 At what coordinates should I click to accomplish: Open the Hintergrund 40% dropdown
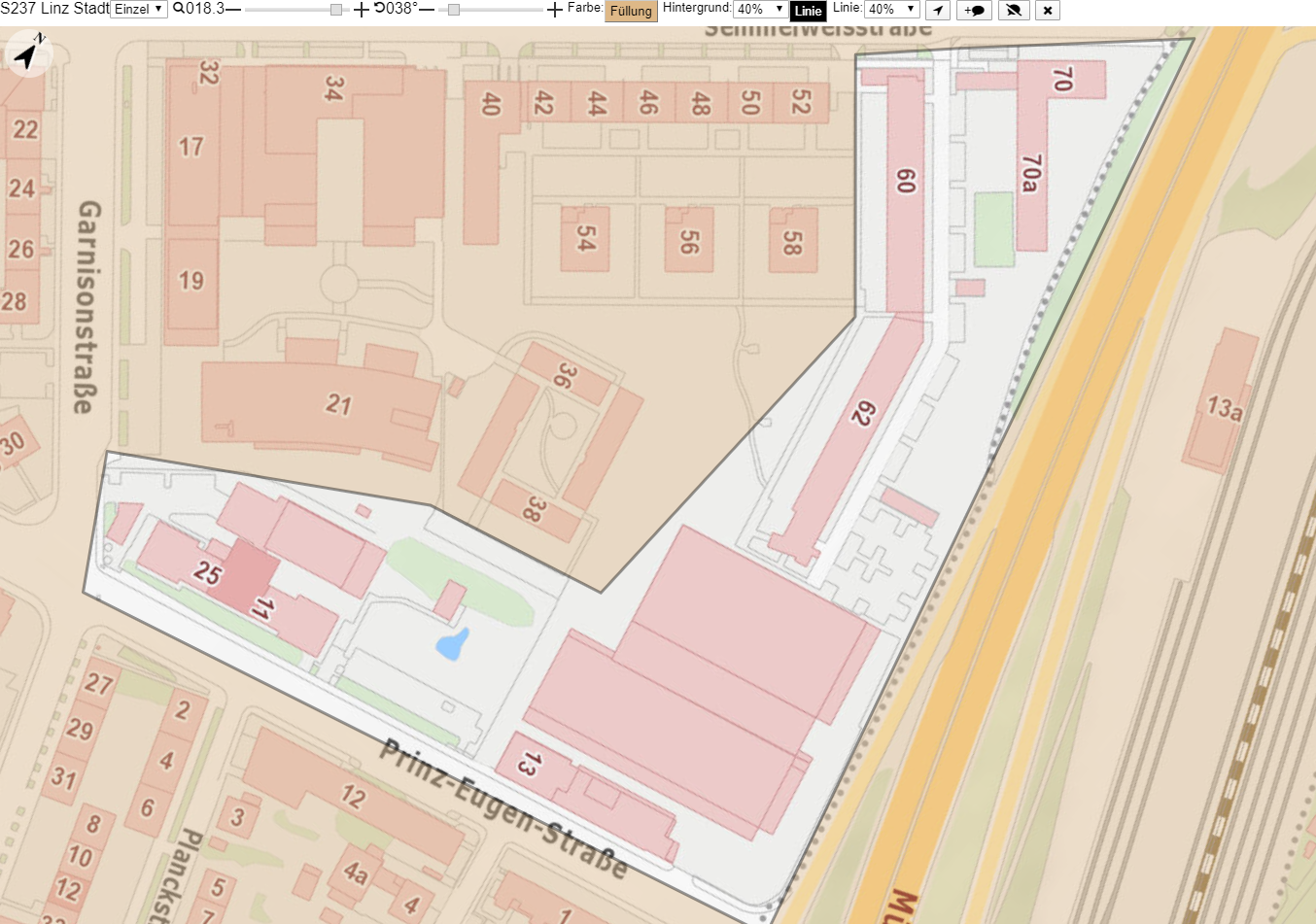point(760,9)
